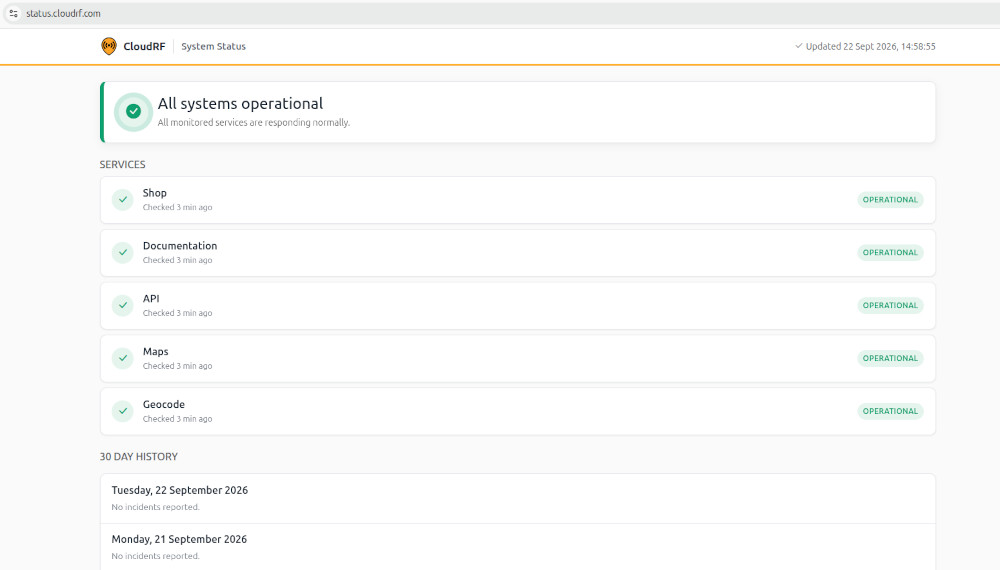Click the SERVICES section heading
Screen dimensions: 1000x570
point(122,164)
